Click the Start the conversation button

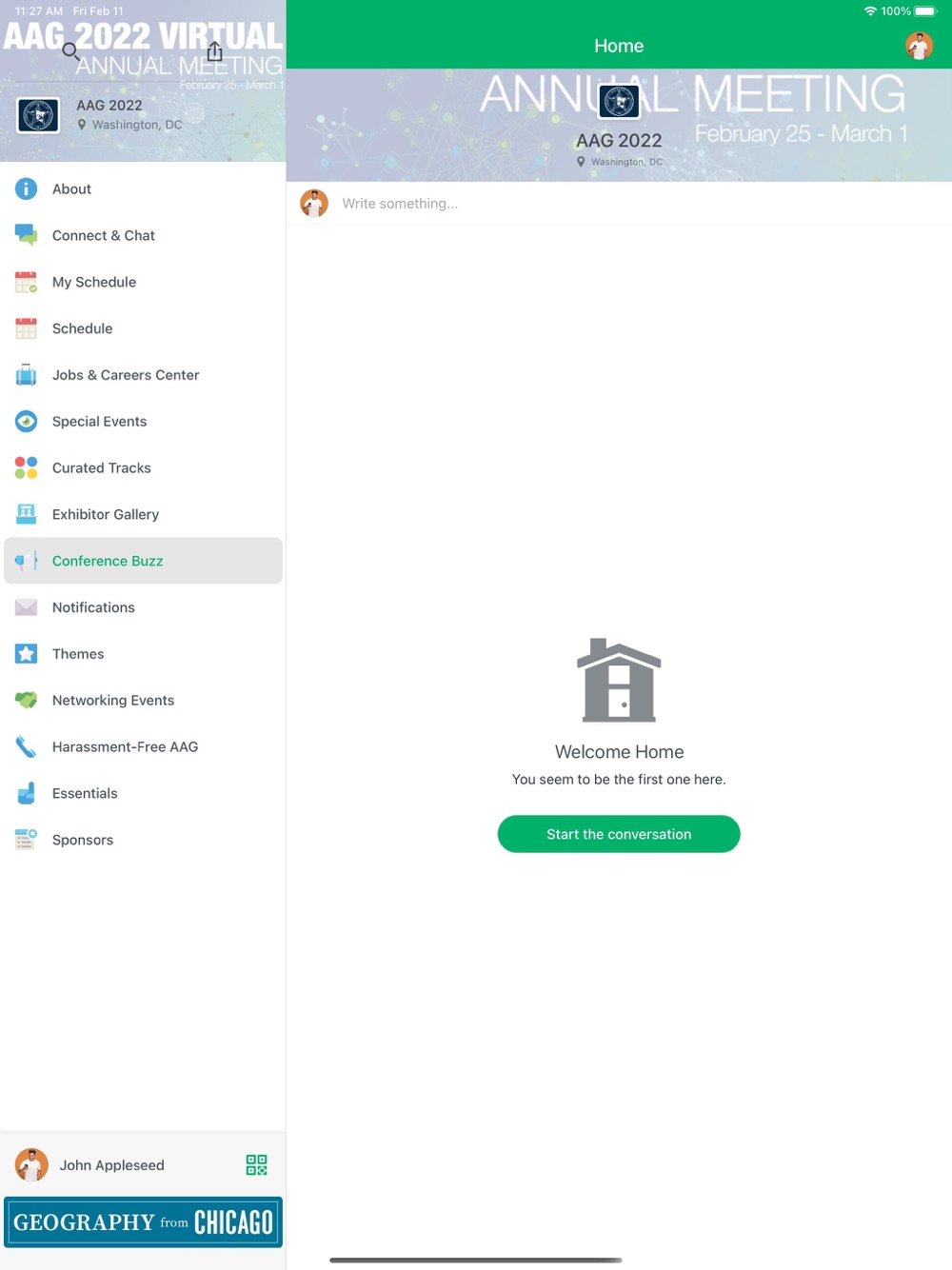click(619, 834)
